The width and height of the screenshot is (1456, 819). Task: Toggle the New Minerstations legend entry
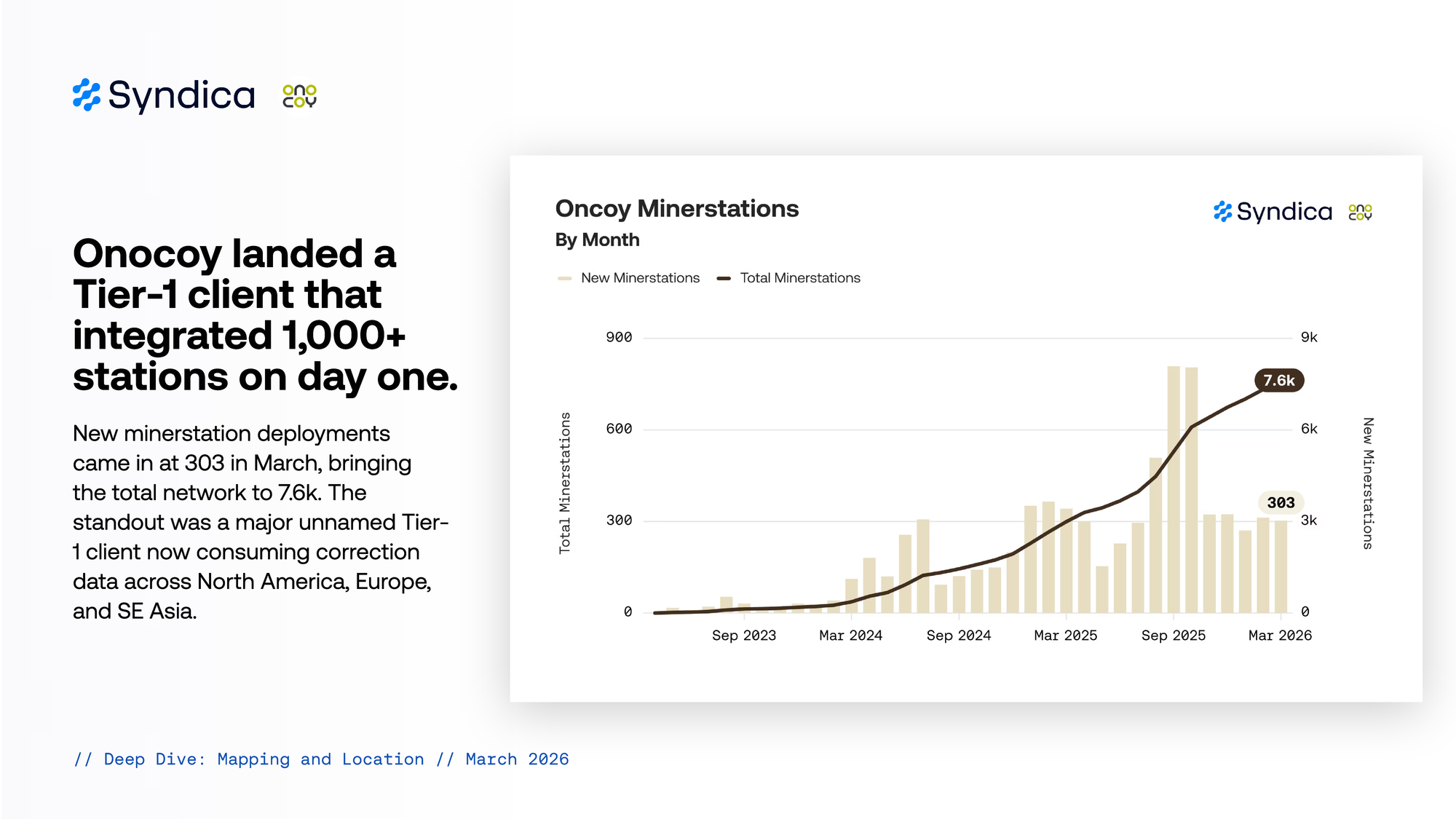[640, 278]
